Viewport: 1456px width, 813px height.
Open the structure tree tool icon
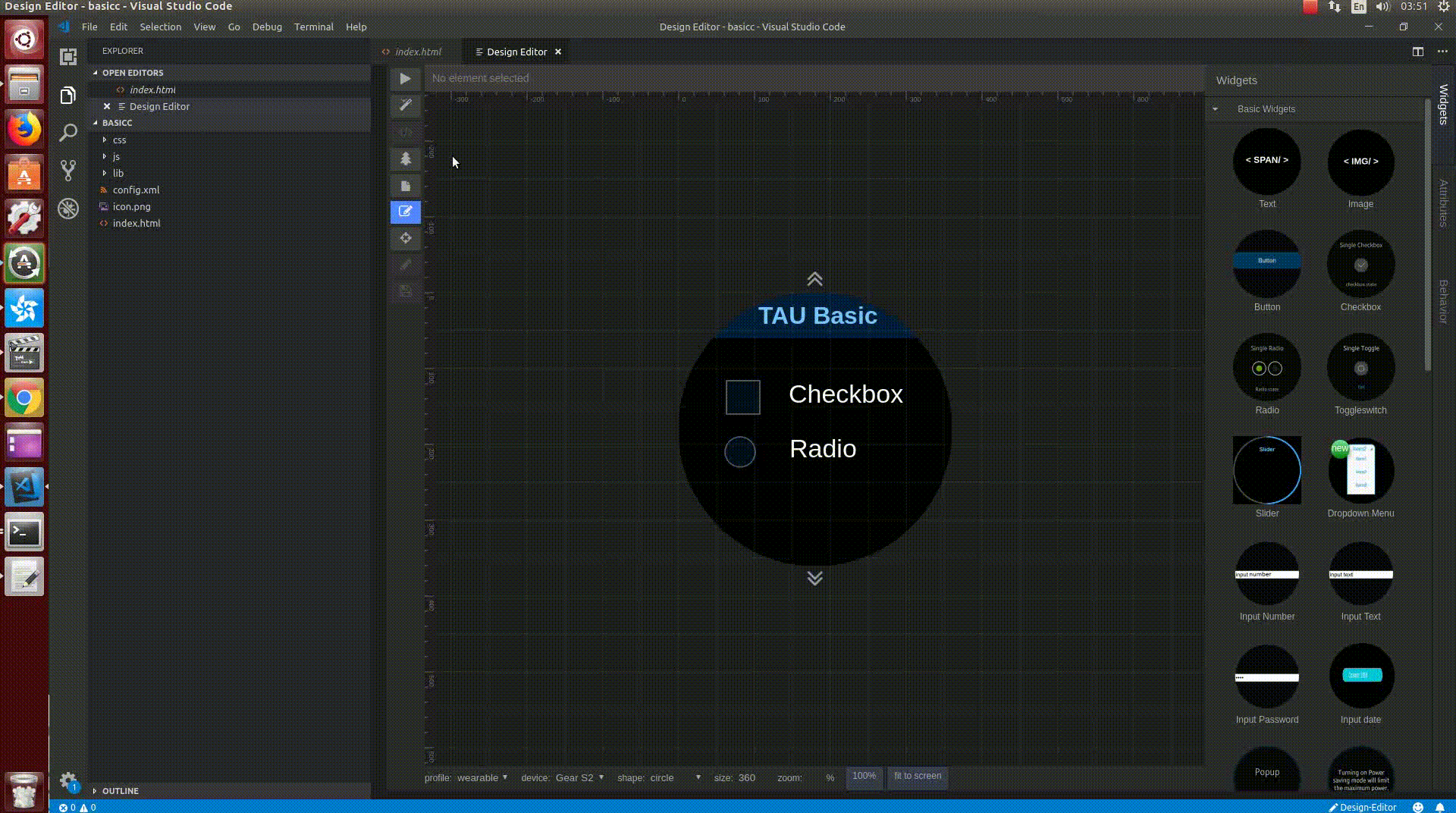(405, 159)
